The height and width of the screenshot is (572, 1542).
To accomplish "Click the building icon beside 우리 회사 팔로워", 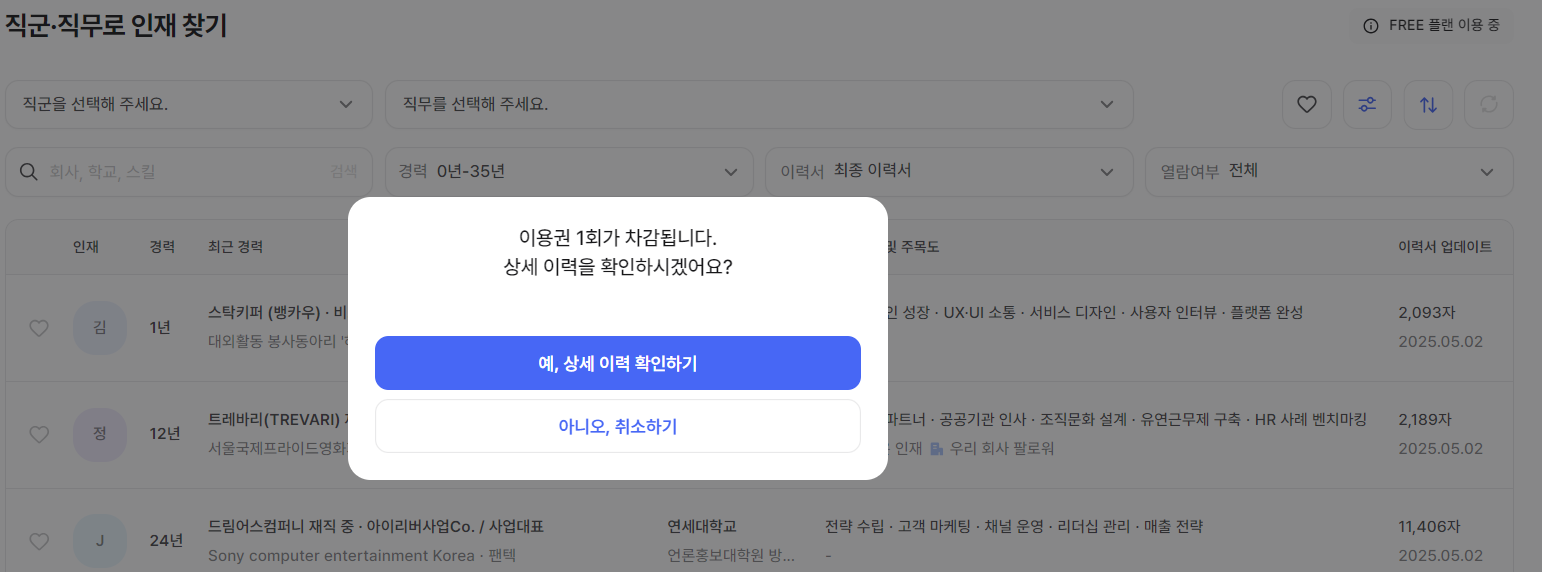I will click(937, 449).
